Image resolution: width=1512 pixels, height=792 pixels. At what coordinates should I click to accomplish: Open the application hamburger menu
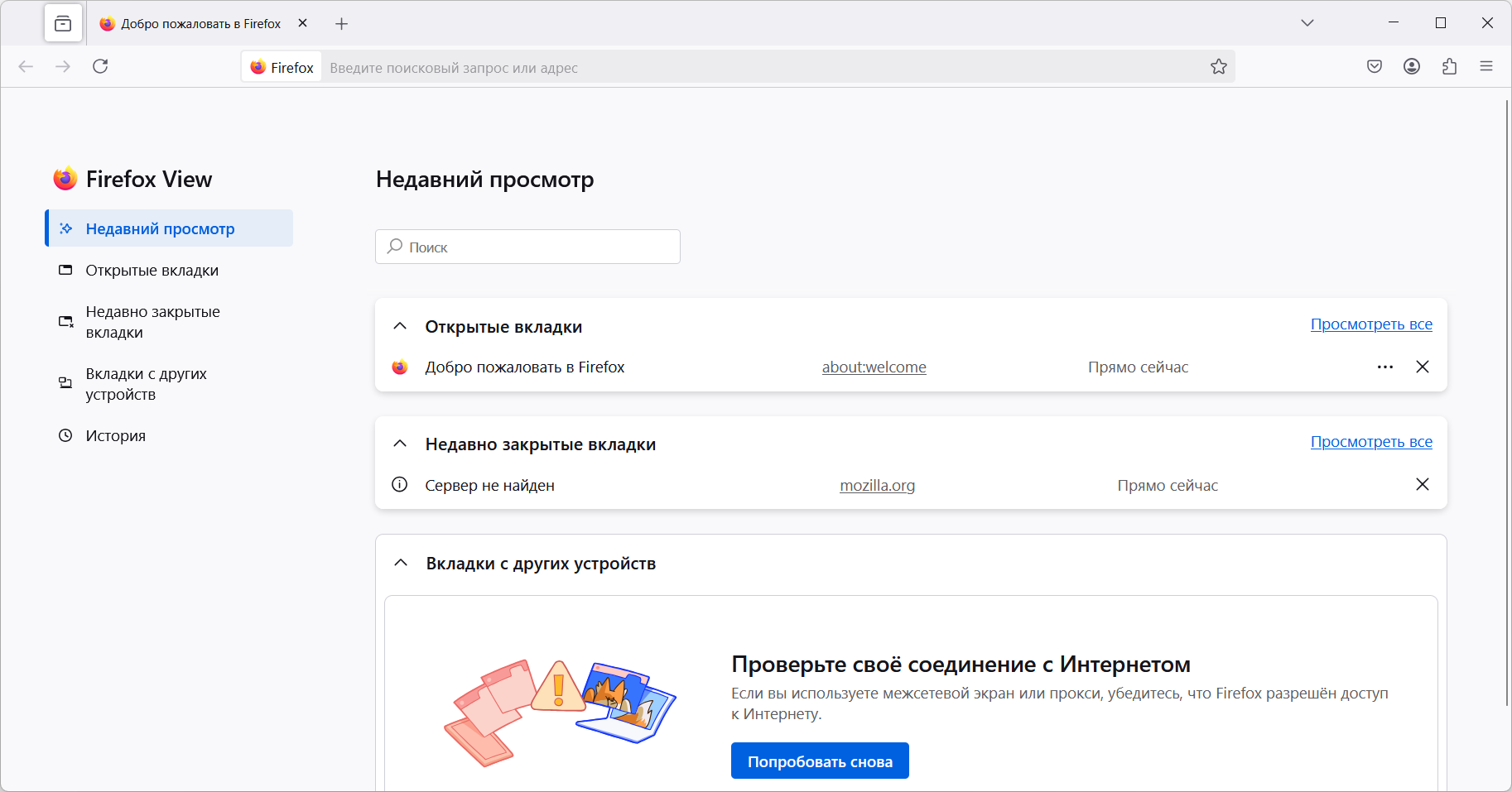(1486, 66)
